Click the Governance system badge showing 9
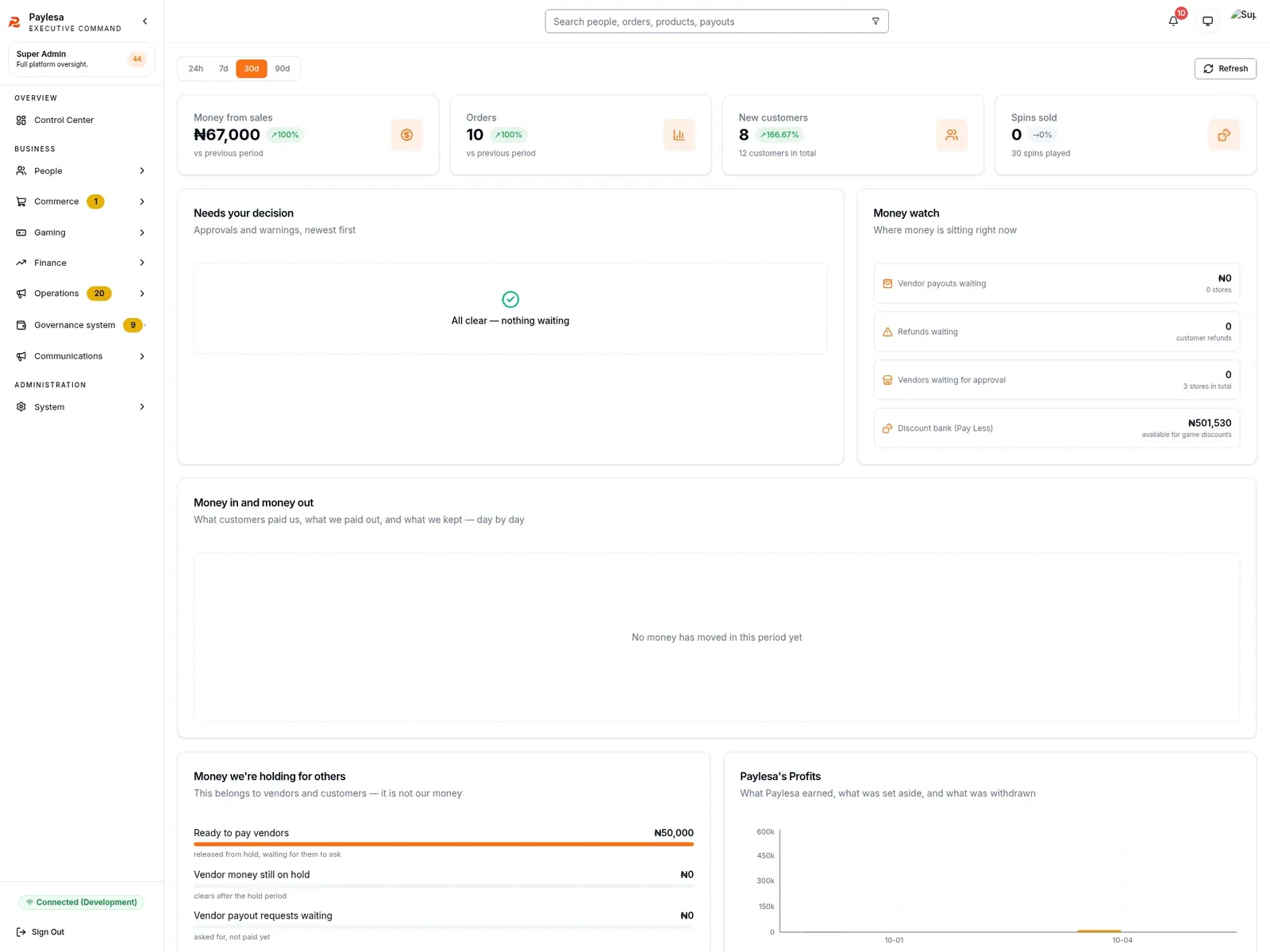1270x952 pixels. [133, 325]
